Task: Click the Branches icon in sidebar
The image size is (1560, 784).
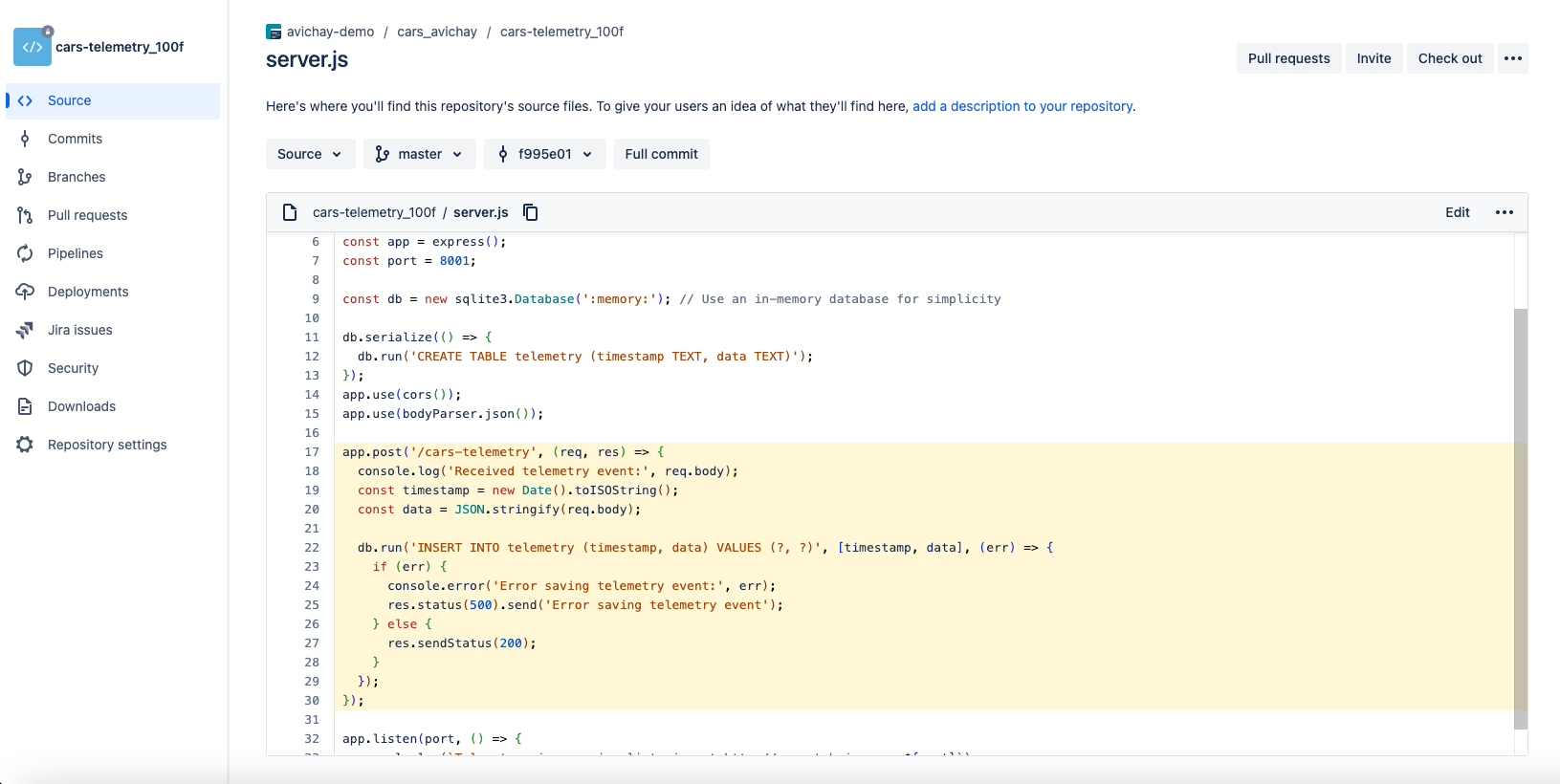Action: pos(25,177)
